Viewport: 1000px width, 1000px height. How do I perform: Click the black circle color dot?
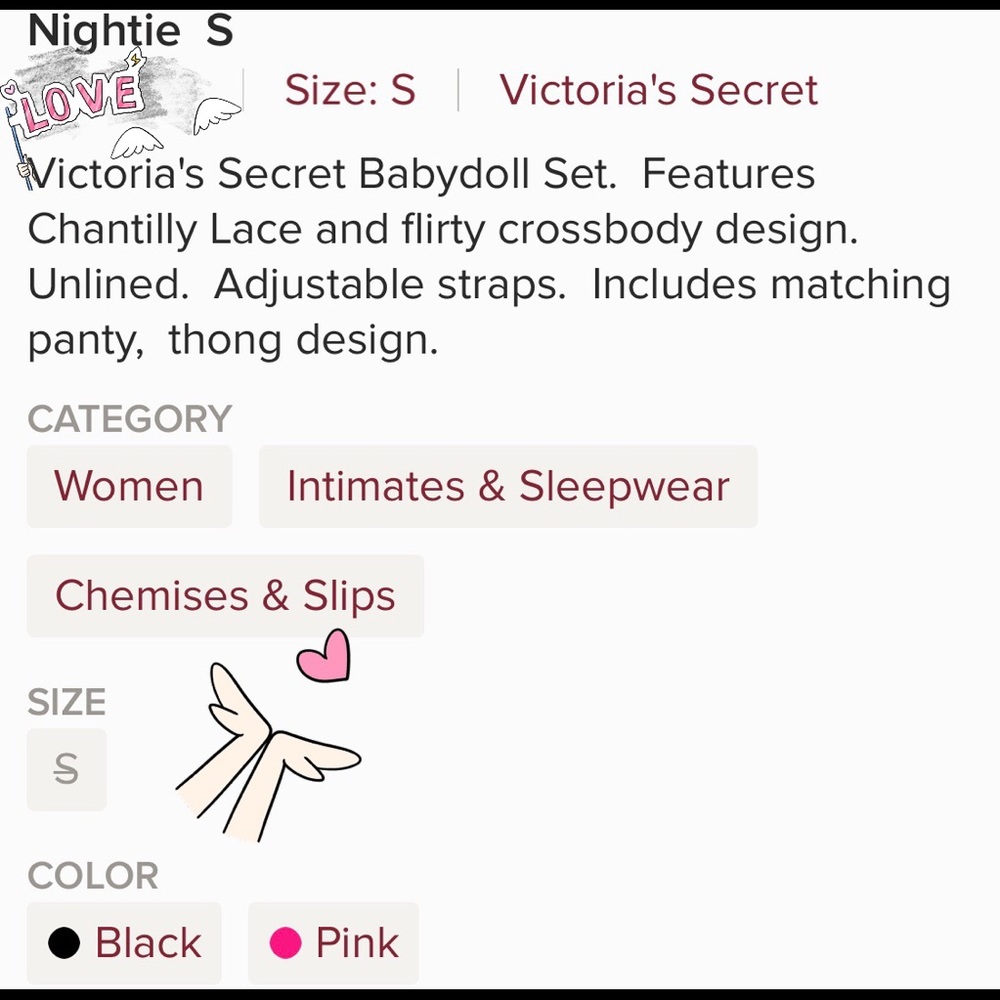tap(64, 943)
